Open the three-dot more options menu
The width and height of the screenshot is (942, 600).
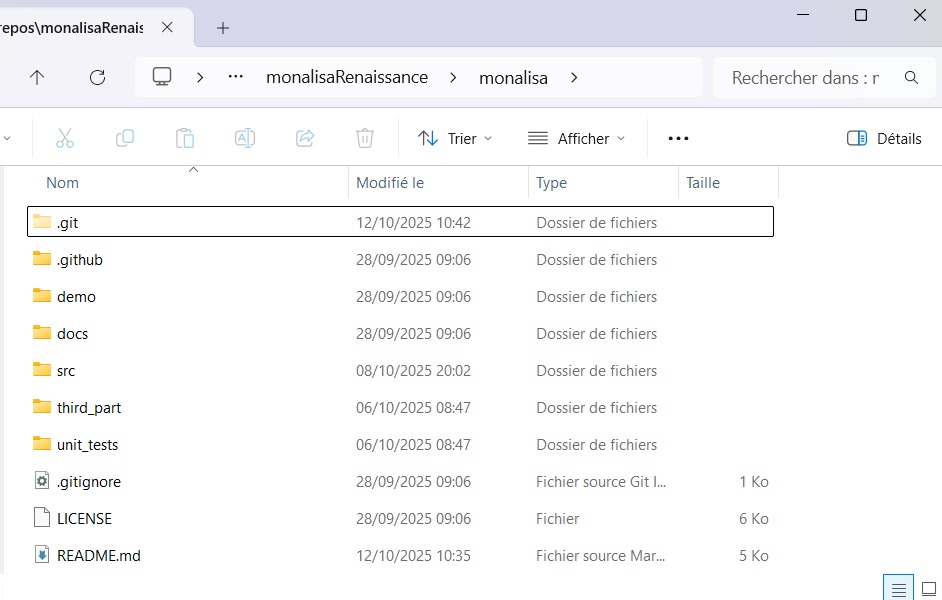678,138
